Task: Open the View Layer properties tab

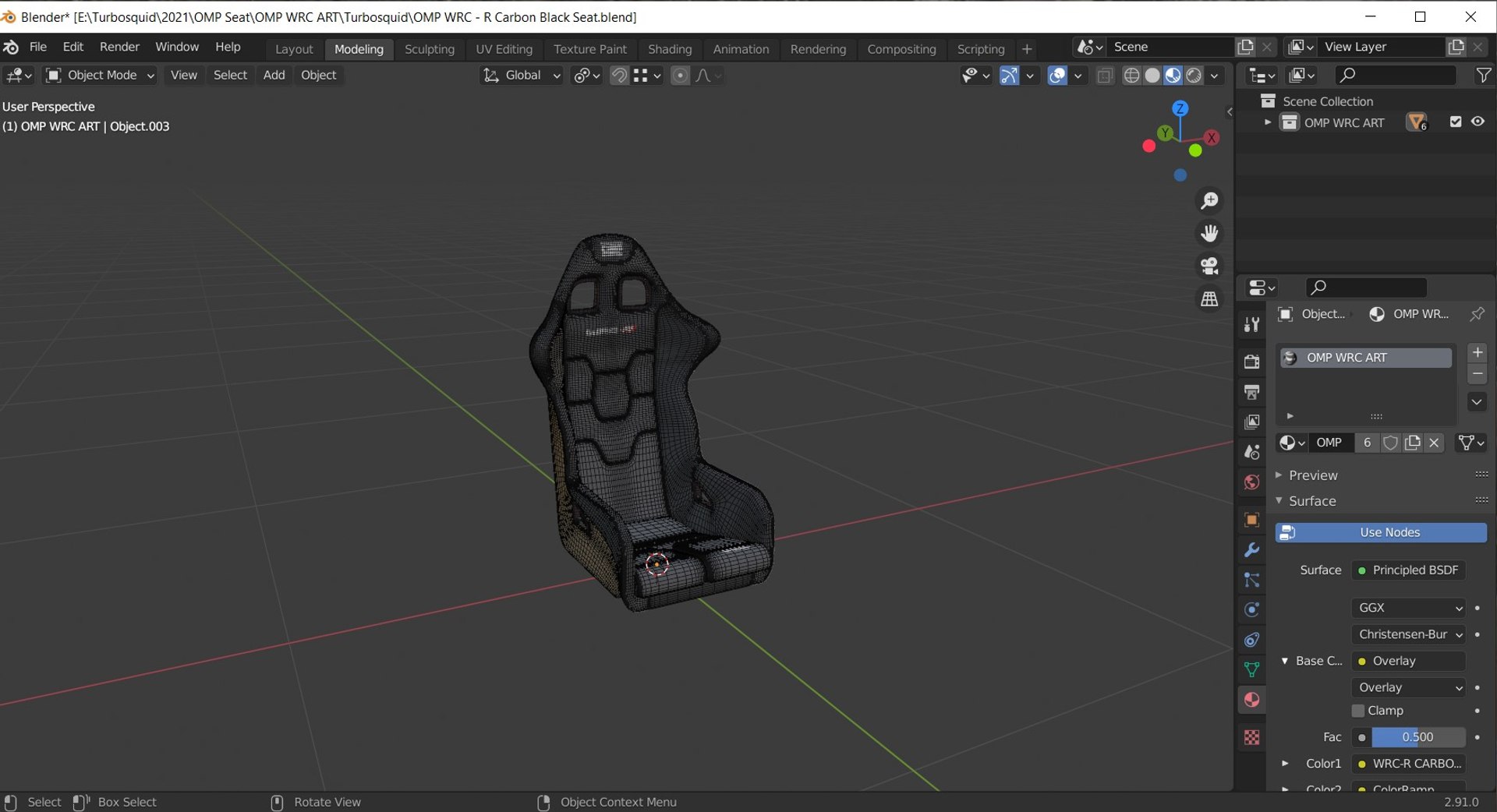Action: click(1251, 422)
